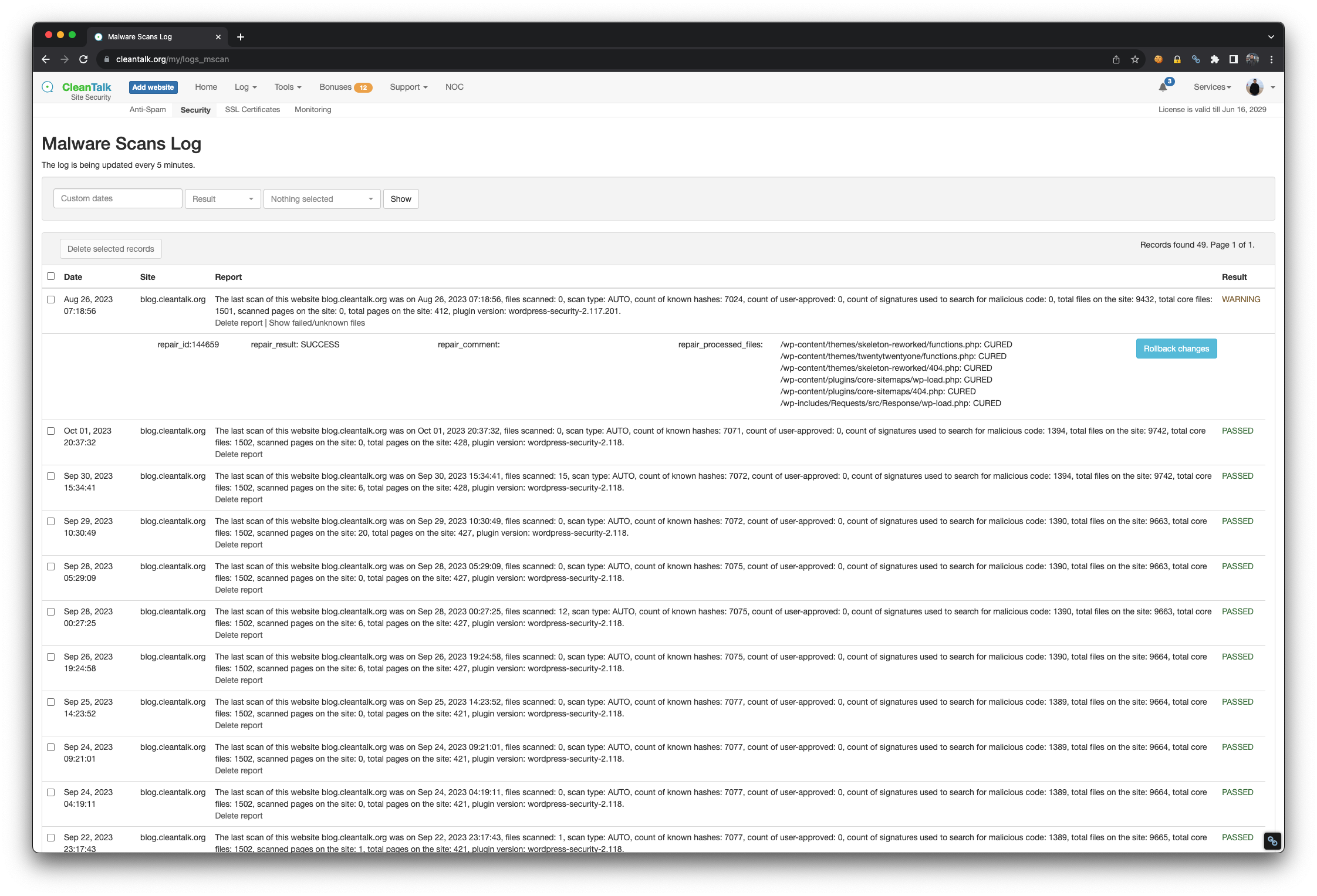Open the browser extensions puzzle icon
This screenshot has width=1317, height=896.
click(1215, 59)
